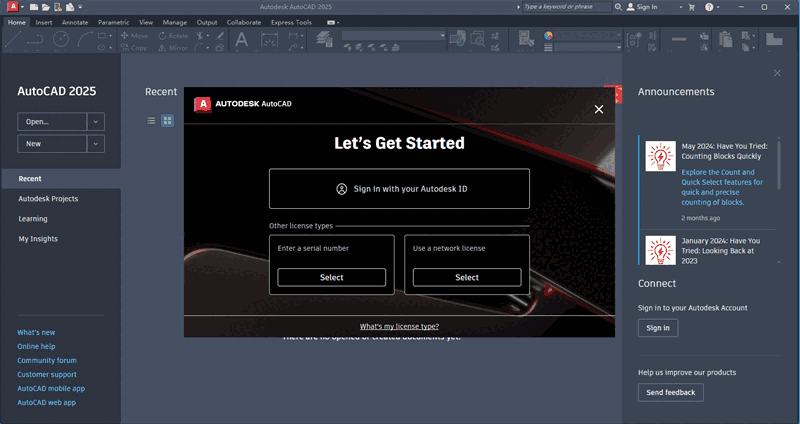Open the Output ribbon tab
The image size is (800, 424).
tap(207, 22)
